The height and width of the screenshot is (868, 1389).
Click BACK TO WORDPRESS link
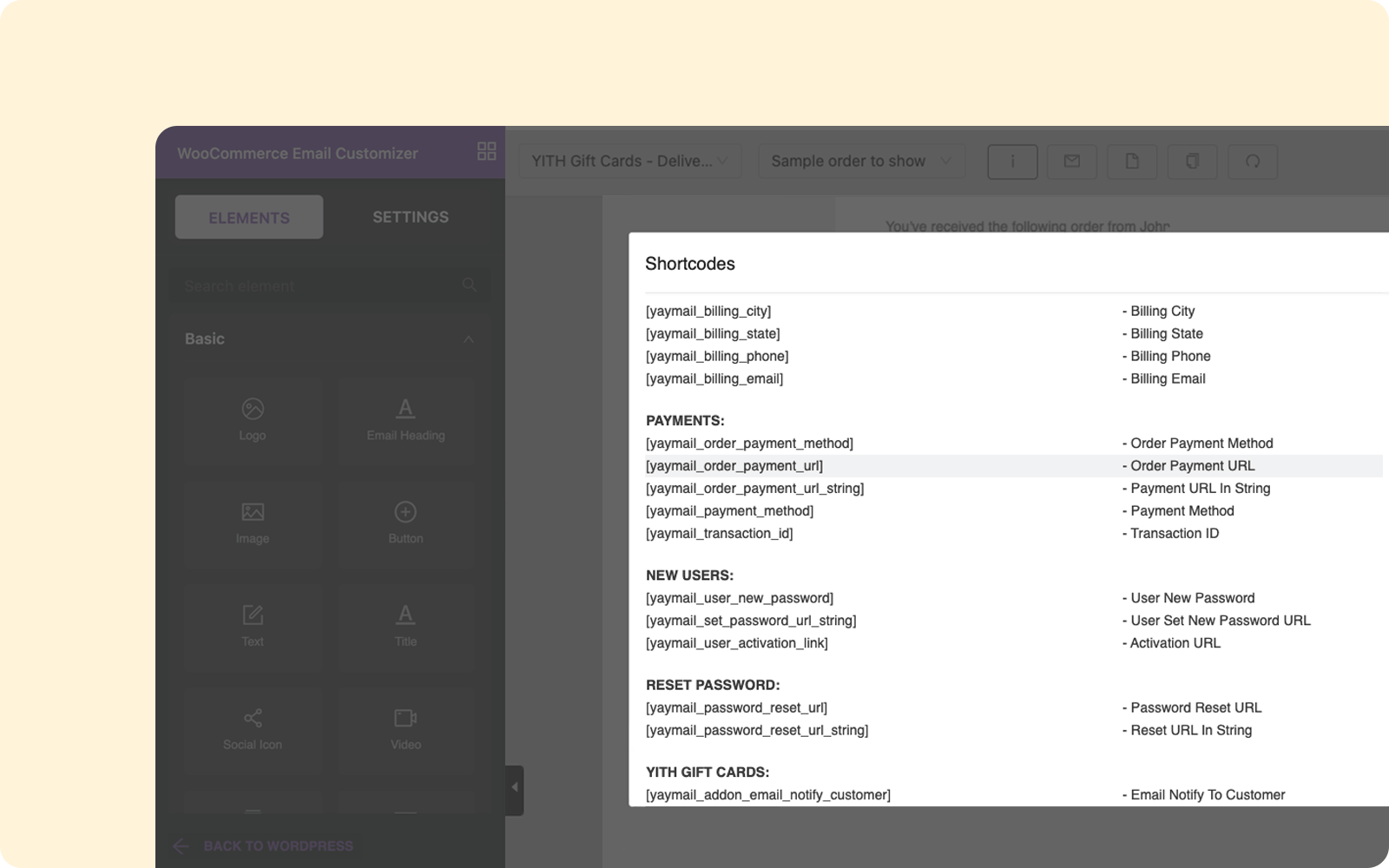pos(264,846)
